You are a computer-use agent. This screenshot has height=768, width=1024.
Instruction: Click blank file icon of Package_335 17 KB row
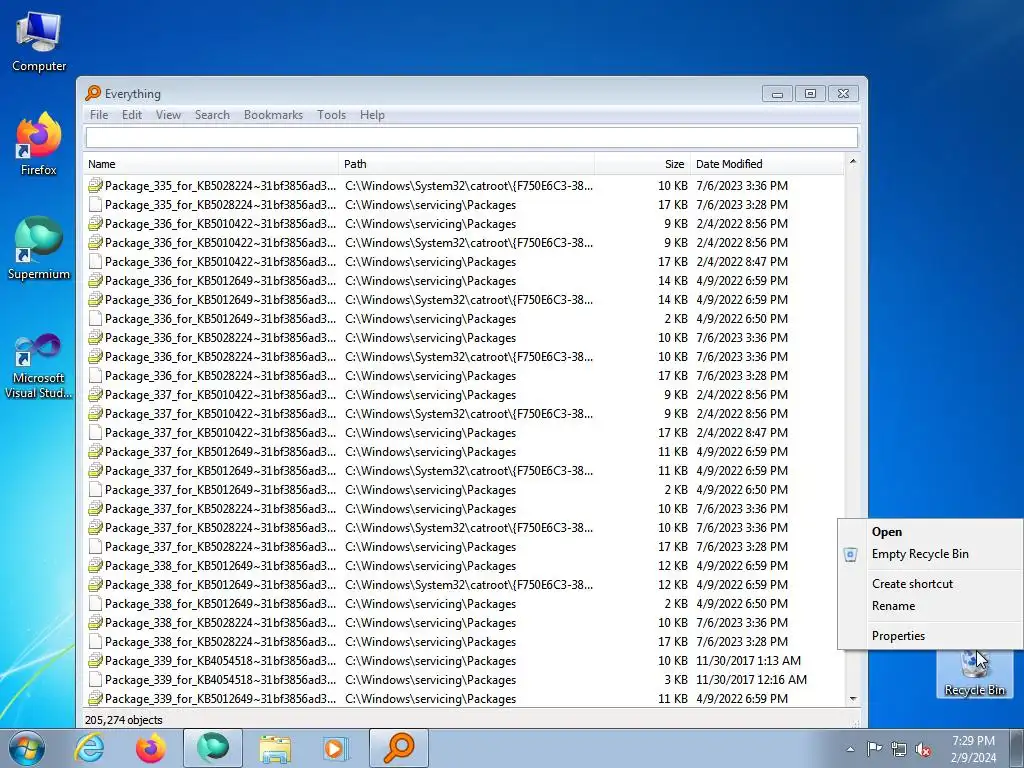click(95, 204)
